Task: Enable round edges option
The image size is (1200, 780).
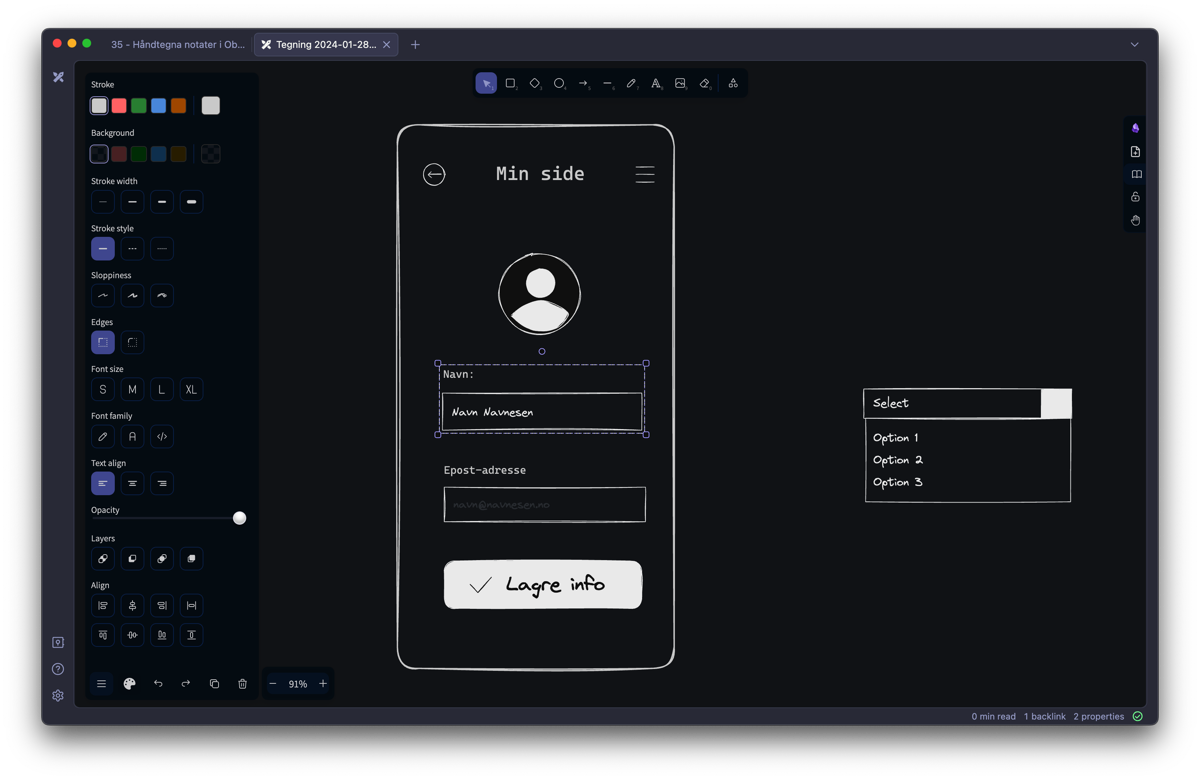Action: [132, 343]
